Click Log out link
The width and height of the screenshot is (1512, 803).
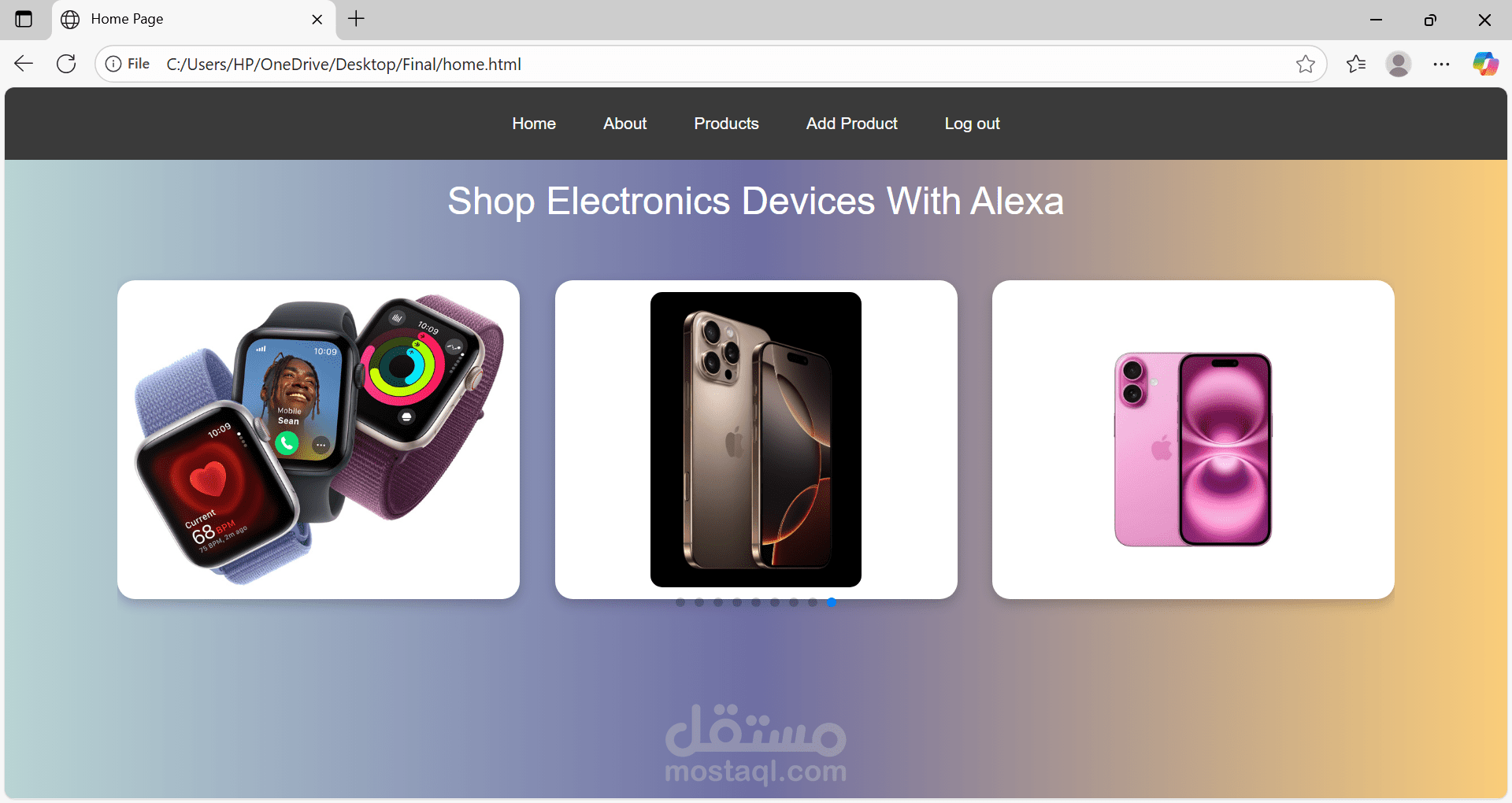(972, 124)
